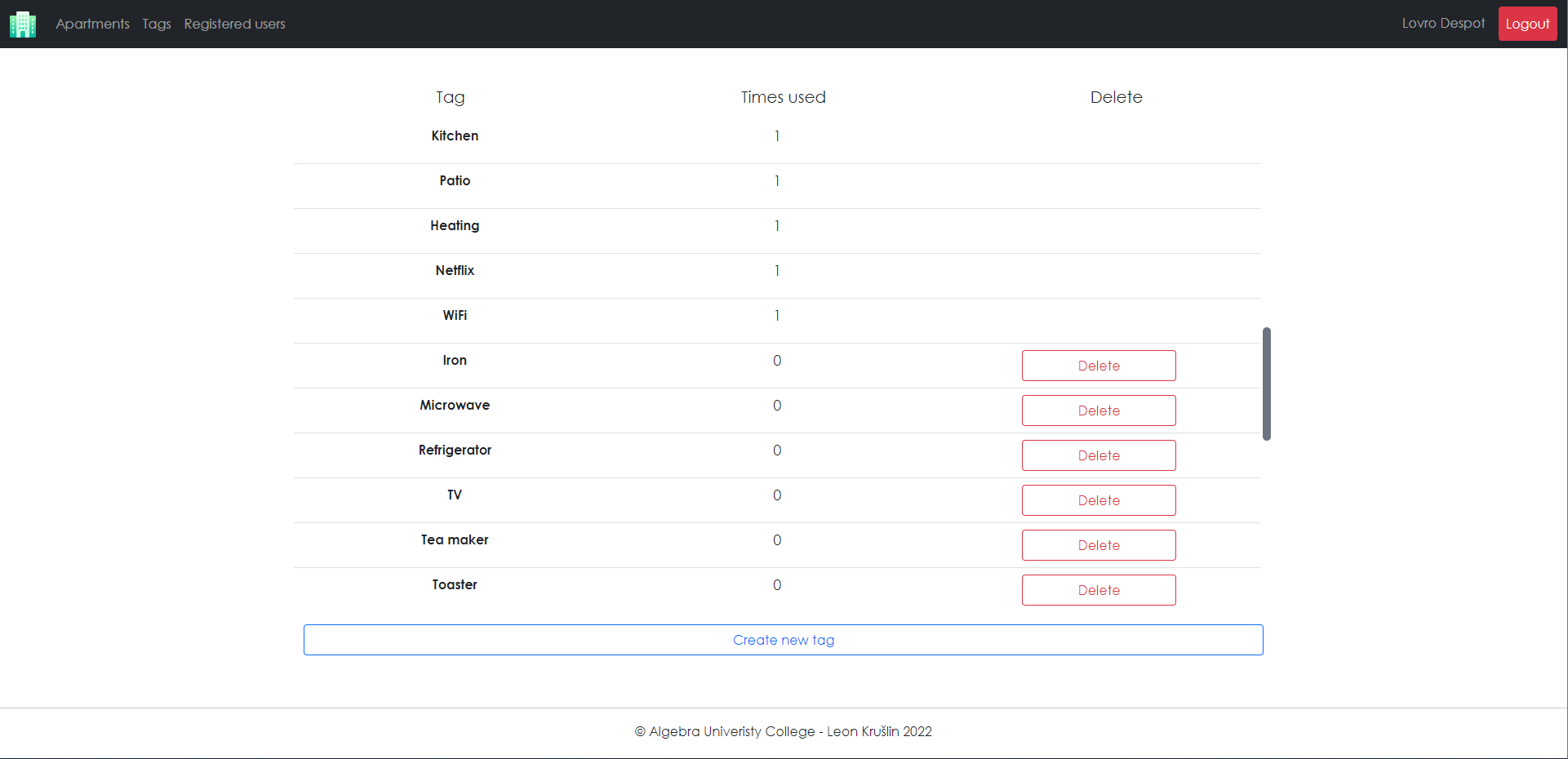Screen dimensions: 1568x759
Task: Click the Tag column header
Action: pyautogui.click(x=450, y=96)
